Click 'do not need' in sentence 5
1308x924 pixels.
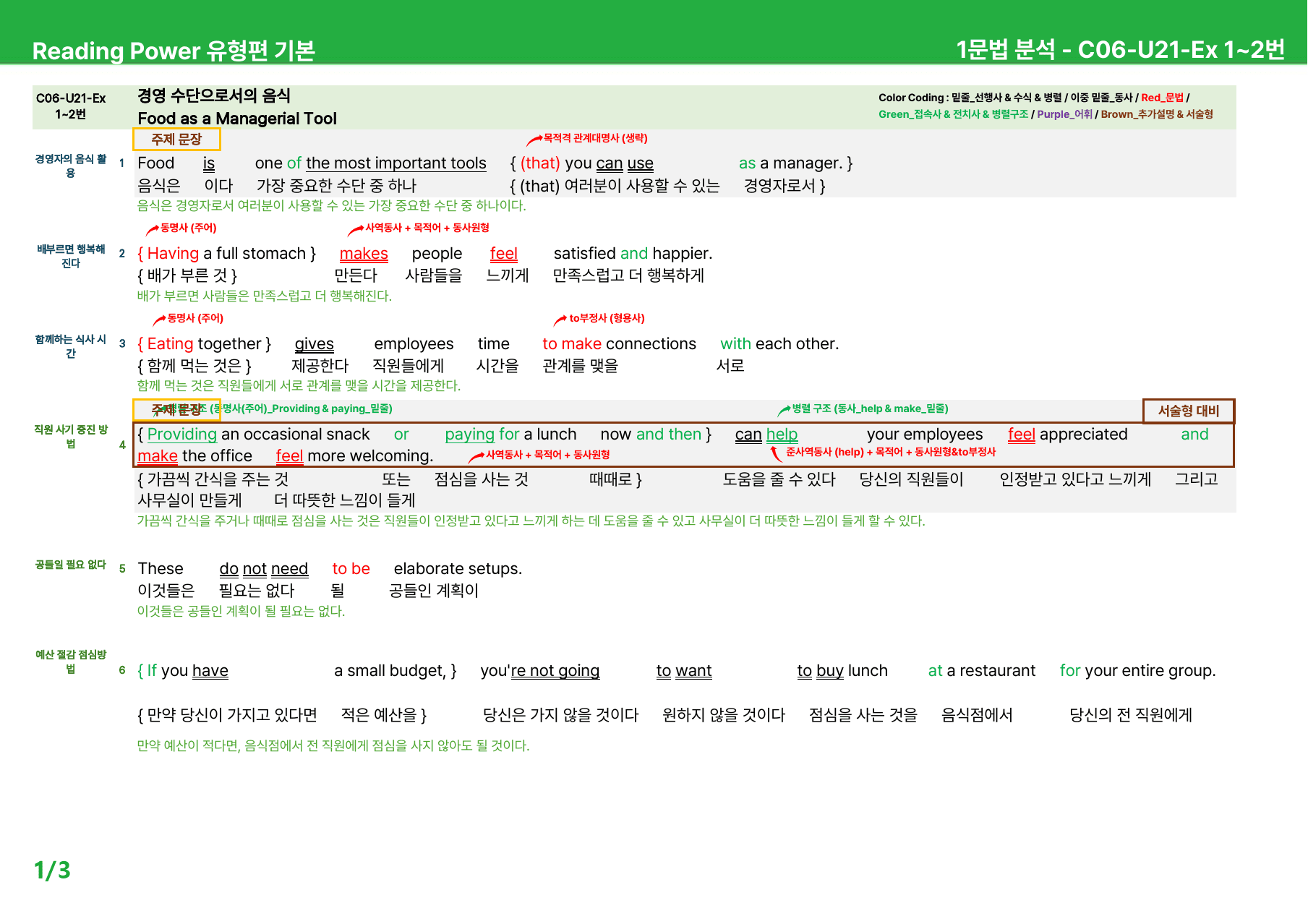coord(264,569)
